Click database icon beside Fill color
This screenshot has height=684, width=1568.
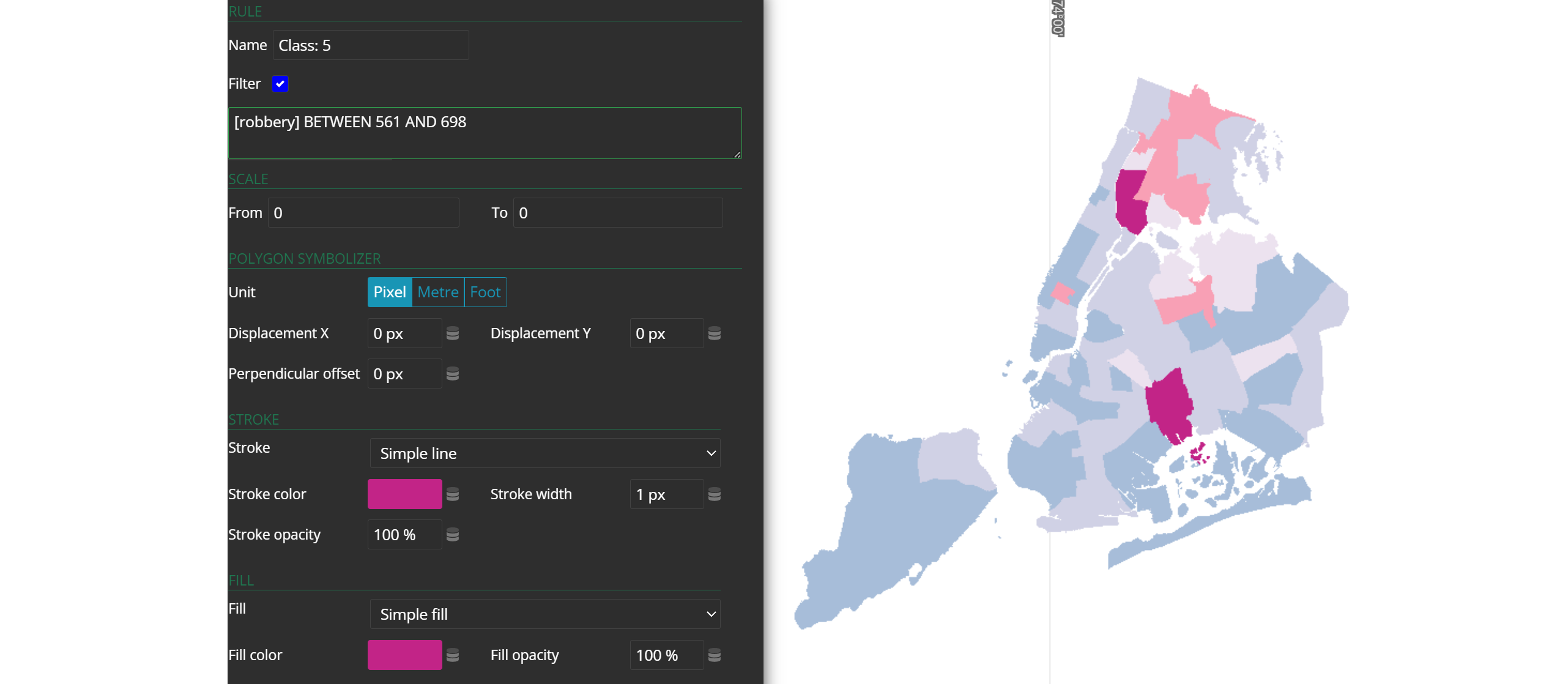[453, 655]
